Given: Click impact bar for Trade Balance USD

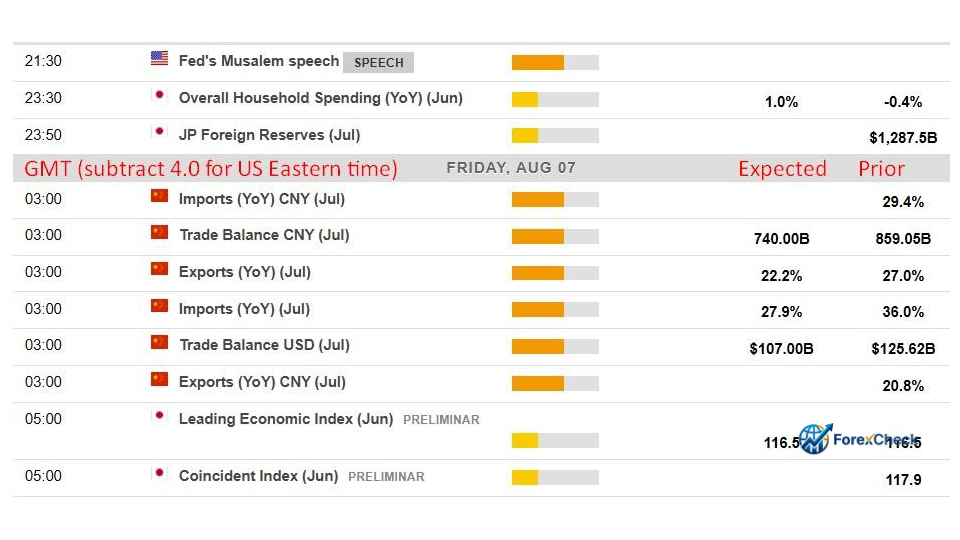Looking at the screenshot, I should click(x=555, y=347).
